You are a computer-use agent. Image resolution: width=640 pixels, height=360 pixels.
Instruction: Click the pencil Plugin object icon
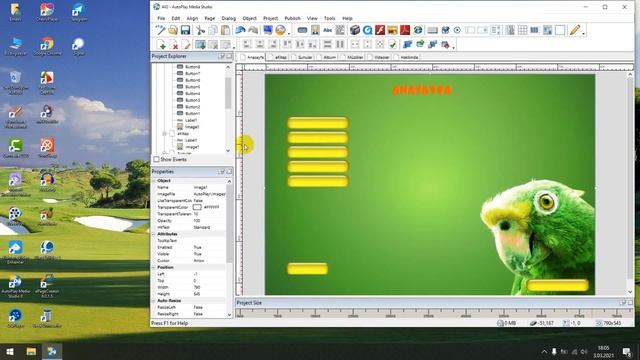coord(575,30)
